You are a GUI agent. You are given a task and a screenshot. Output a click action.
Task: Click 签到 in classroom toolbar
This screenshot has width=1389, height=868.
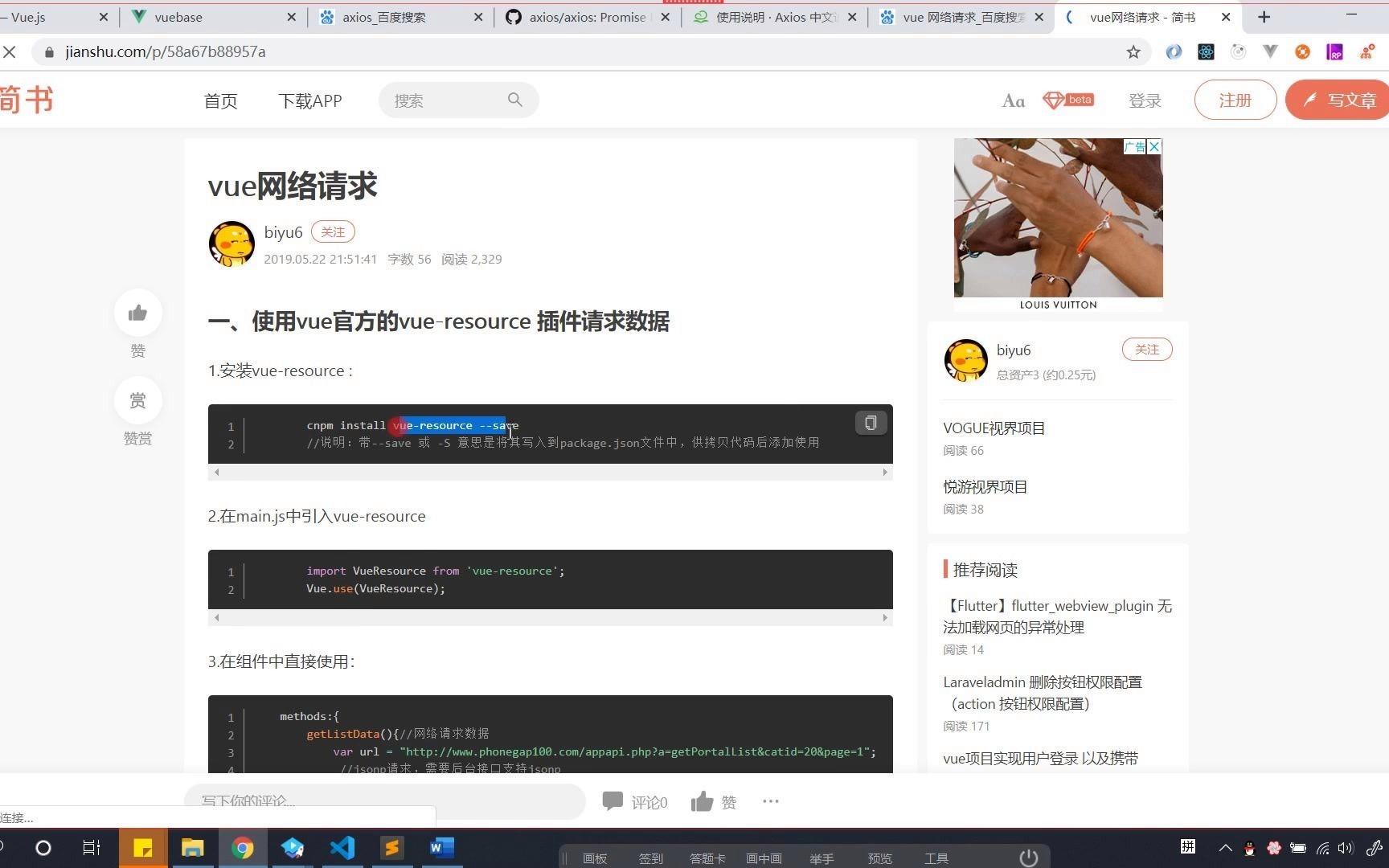click(651, 858)
